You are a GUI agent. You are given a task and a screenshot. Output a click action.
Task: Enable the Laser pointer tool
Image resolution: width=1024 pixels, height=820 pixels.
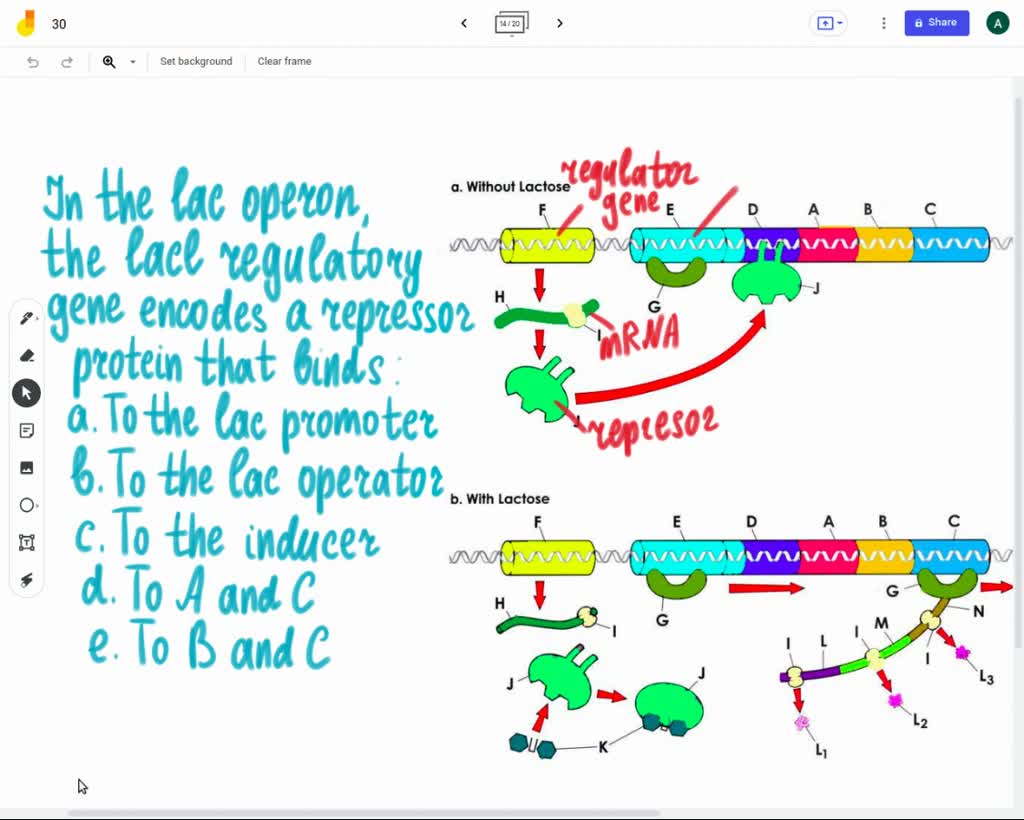click(x=27, y=579)
